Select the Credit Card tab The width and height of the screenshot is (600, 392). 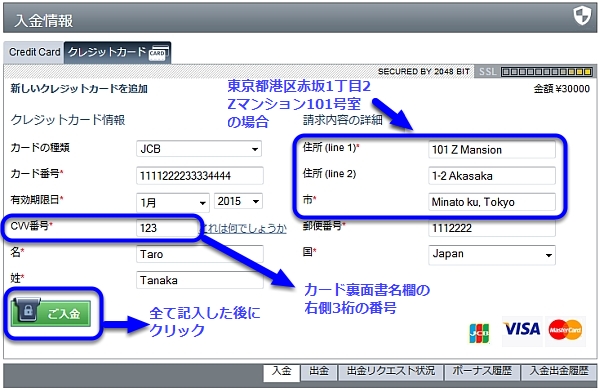pos(34,52)
